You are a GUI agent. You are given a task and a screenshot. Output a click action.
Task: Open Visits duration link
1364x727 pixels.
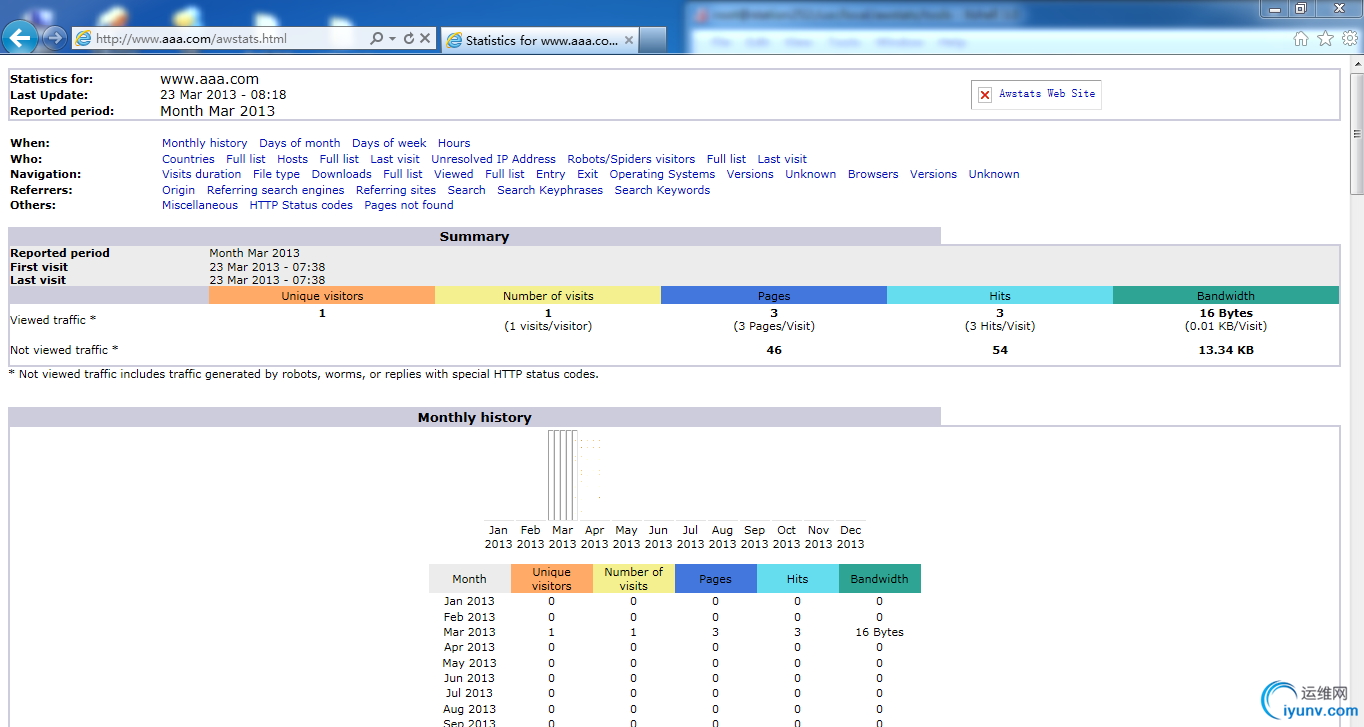click(x=201, y=174)
